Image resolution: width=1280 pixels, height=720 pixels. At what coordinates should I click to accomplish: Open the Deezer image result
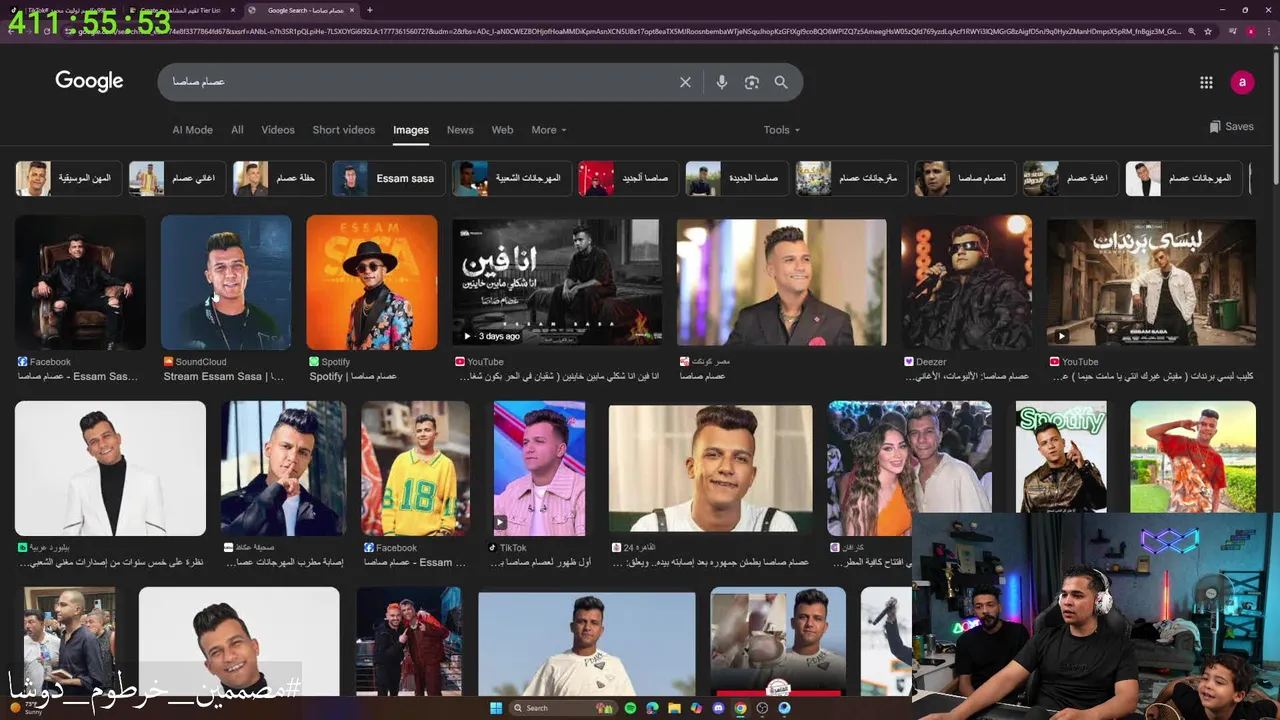pyautogui.click(x=967, y=283)
